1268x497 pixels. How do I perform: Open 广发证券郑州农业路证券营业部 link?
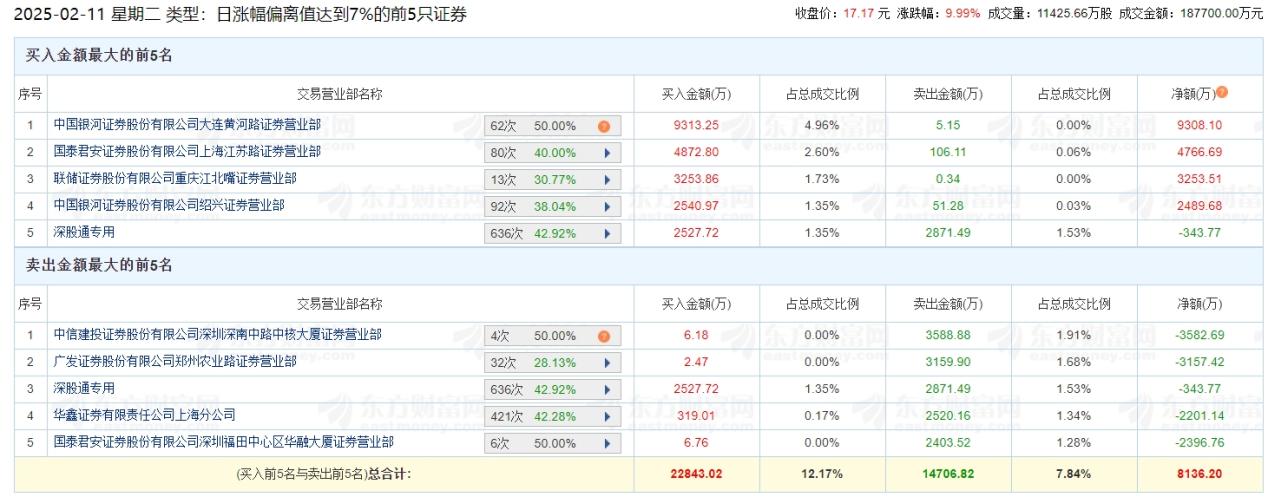(x=175, y=362)
